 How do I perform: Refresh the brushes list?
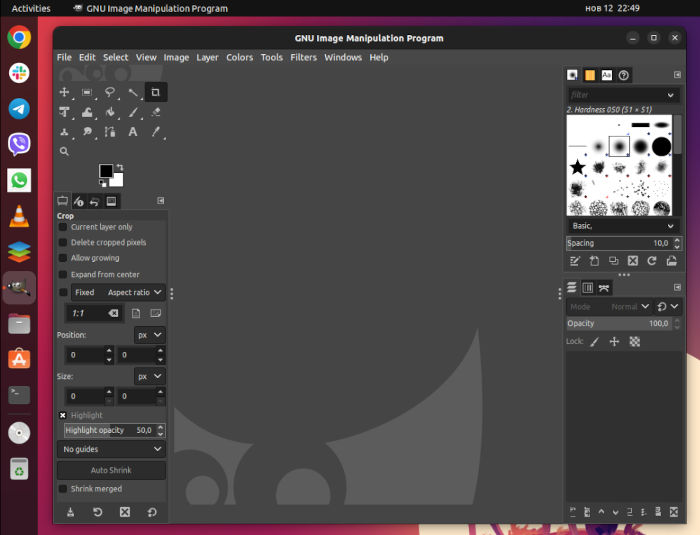(652, 261)
